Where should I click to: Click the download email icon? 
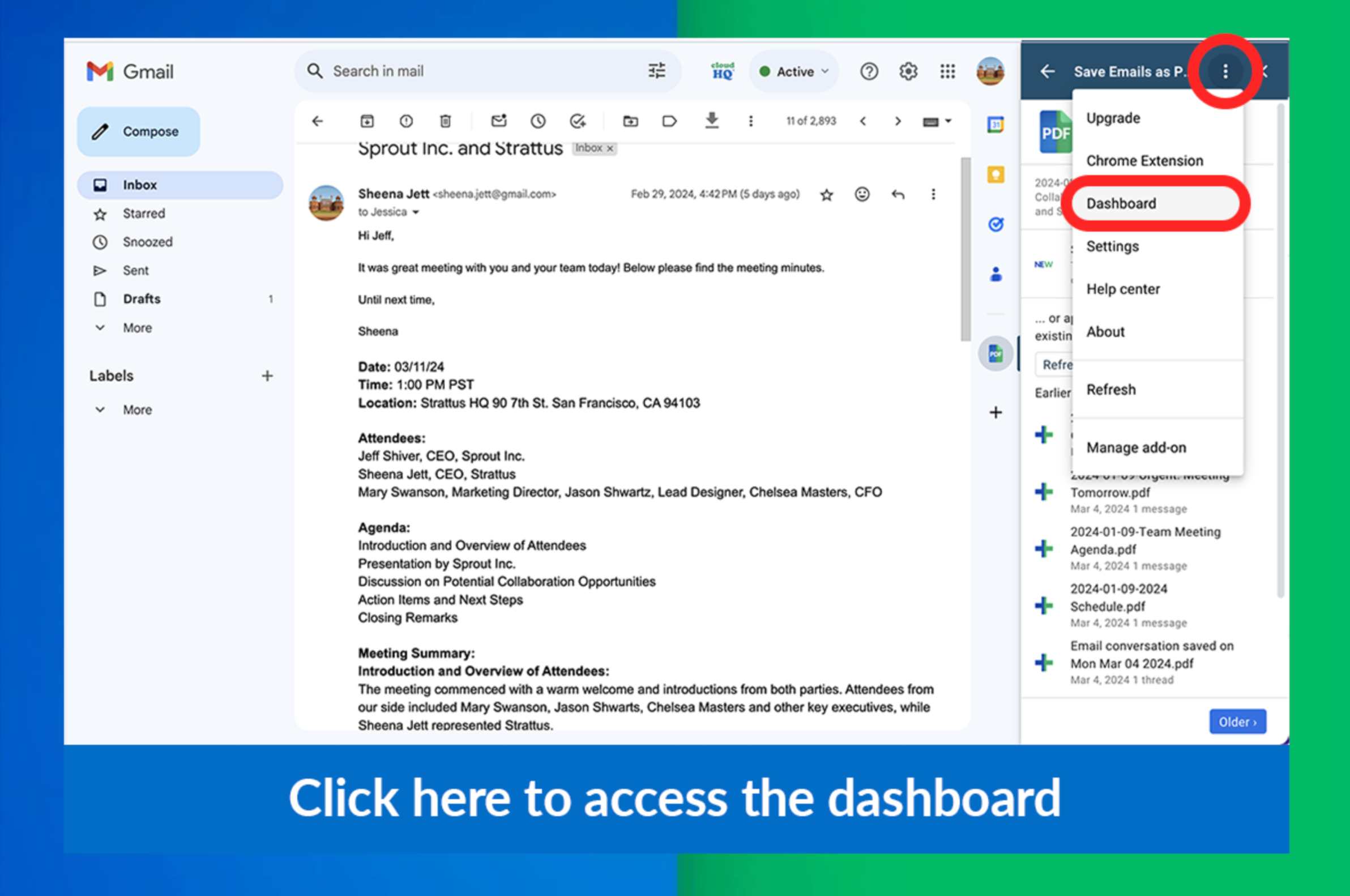[711, 121]
